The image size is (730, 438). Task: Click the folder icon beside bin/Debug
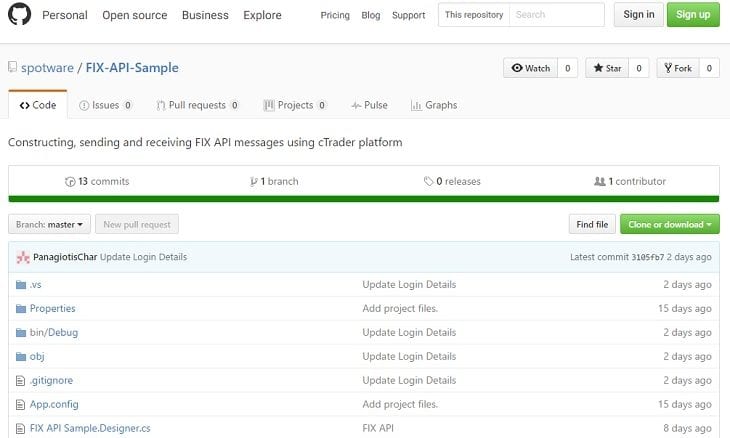point(20,333)
